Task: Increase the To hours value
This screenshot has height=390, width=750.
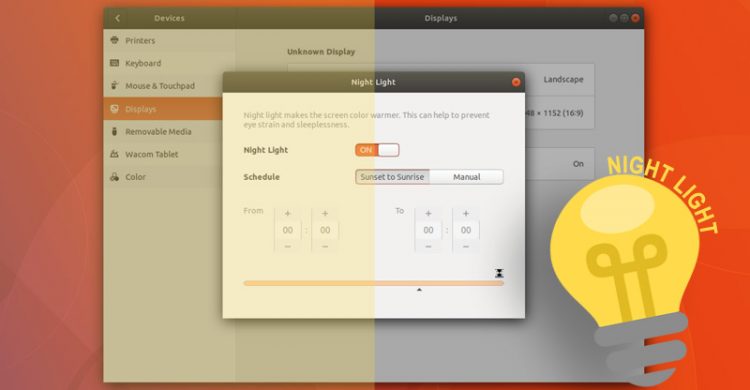Action: (428, 213)
